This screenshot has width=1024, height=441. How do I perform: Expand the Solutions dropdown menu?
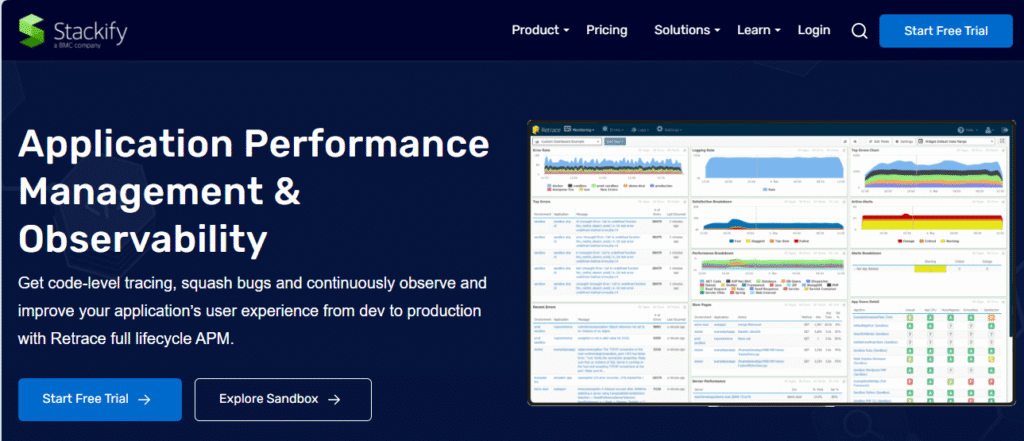[689, 30]
